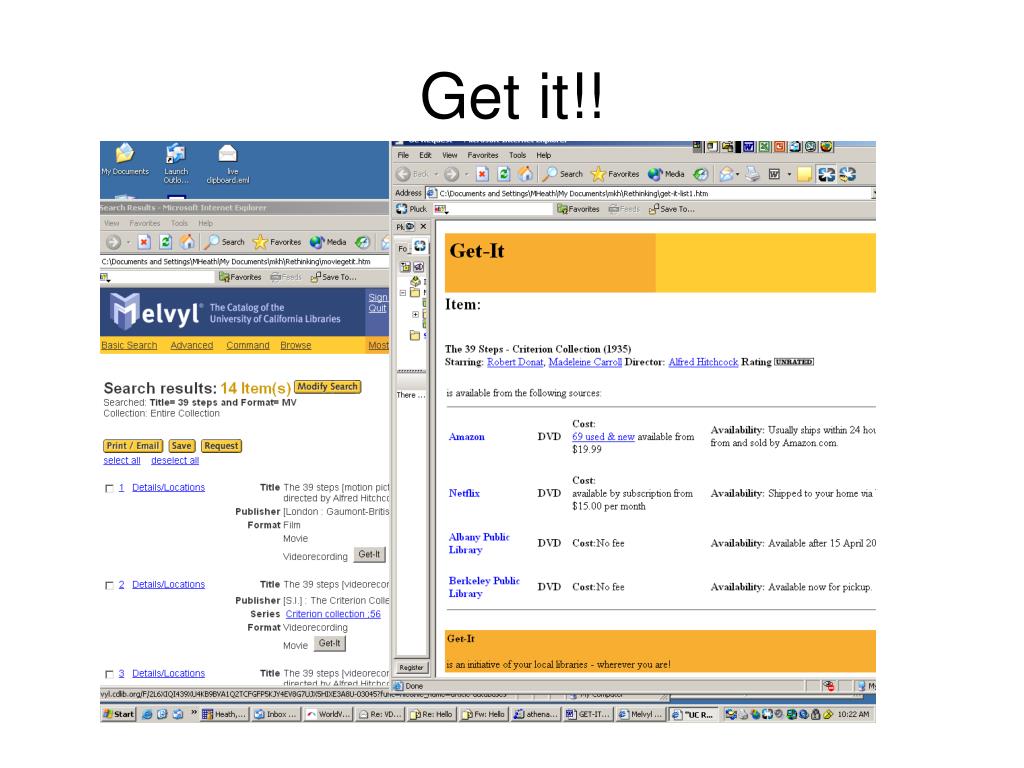Click the Refresh icon in Get-It browser toolbar
Viewport: 1024px width, 768px height.
coord(504,174)
